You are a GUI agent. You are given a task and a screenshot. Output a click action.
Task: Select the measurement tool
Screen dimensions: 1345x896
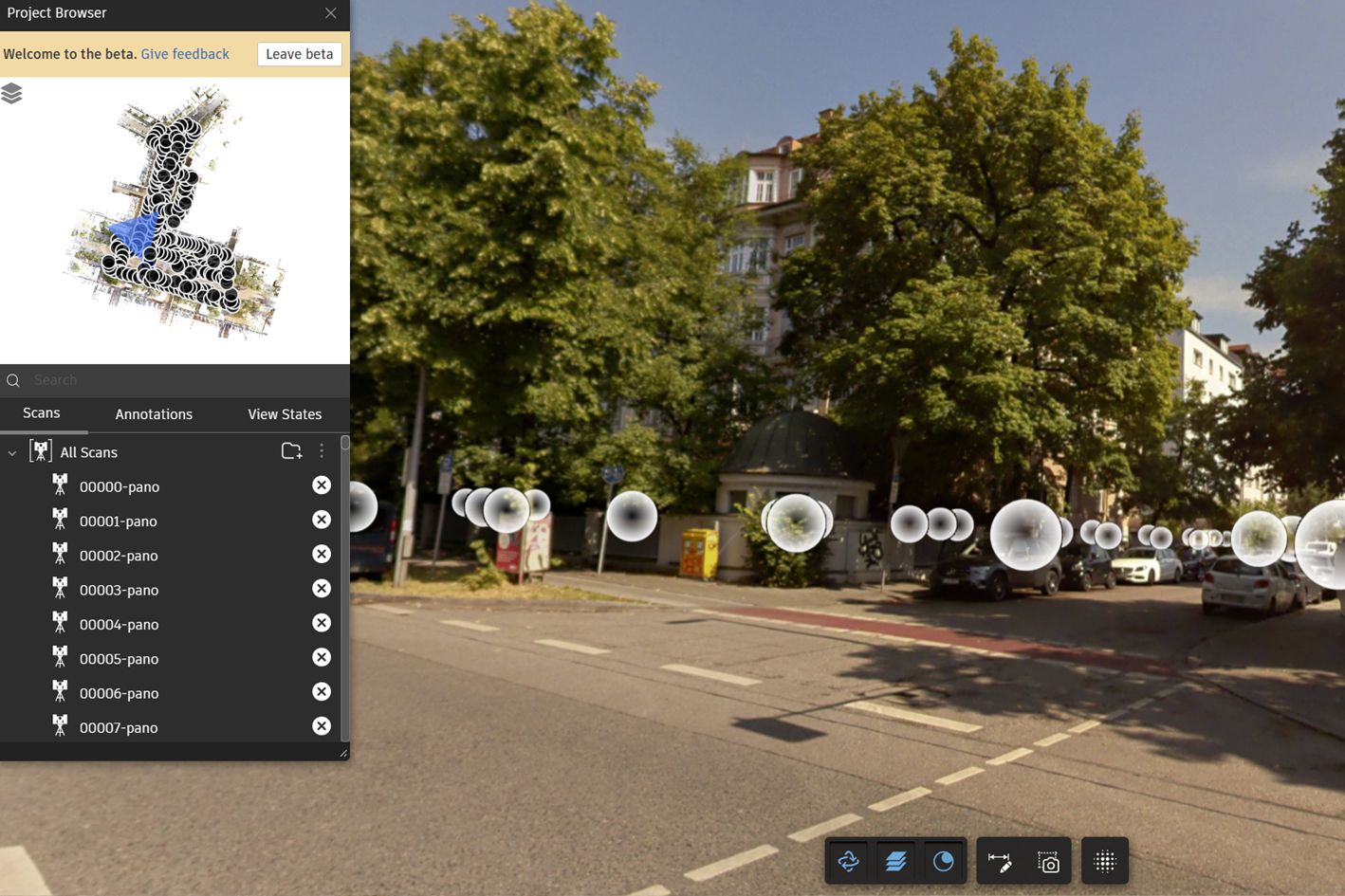coord(1000,861)
